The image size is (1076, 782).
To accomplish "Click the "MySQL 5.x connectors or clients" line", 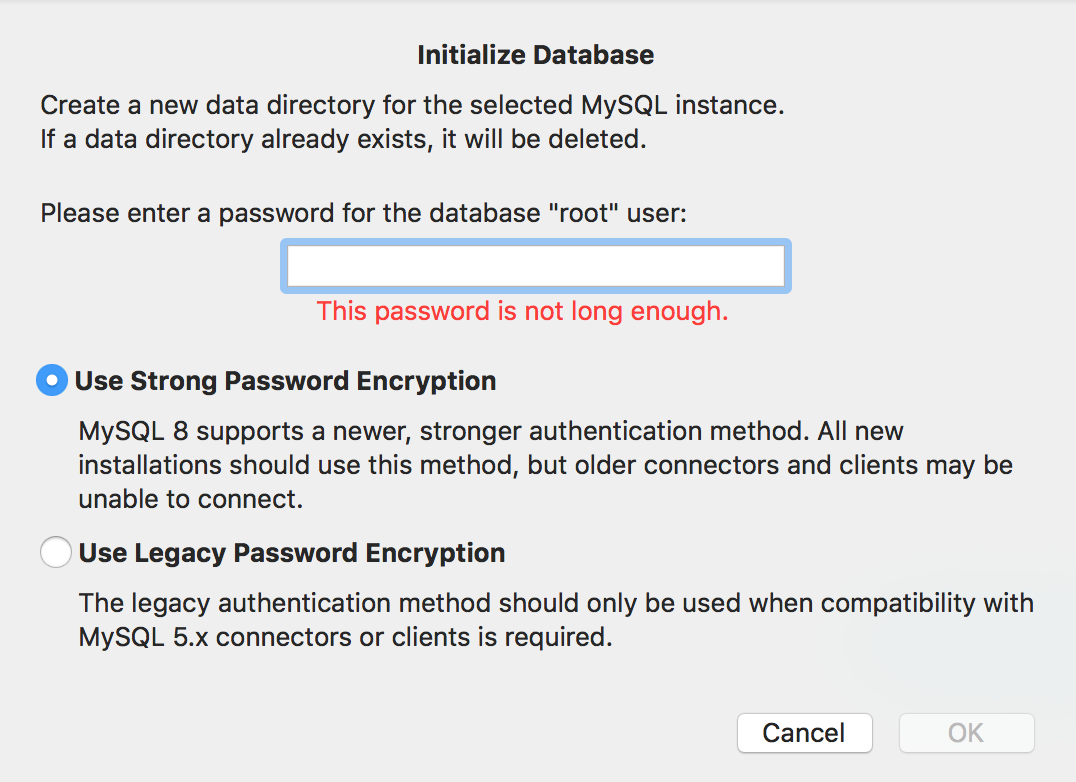I will [345, 637].
